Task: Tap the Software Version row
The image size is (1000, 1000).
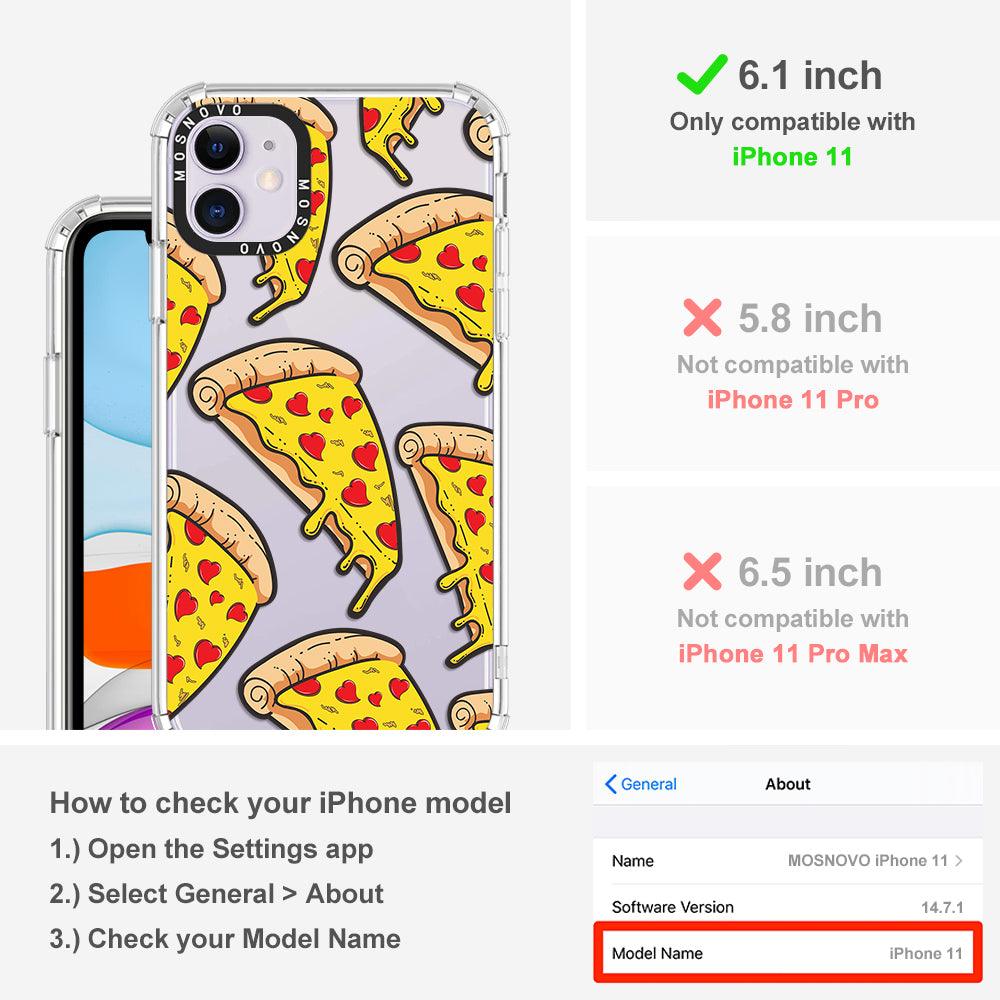Action: click(x=788, y=907)
